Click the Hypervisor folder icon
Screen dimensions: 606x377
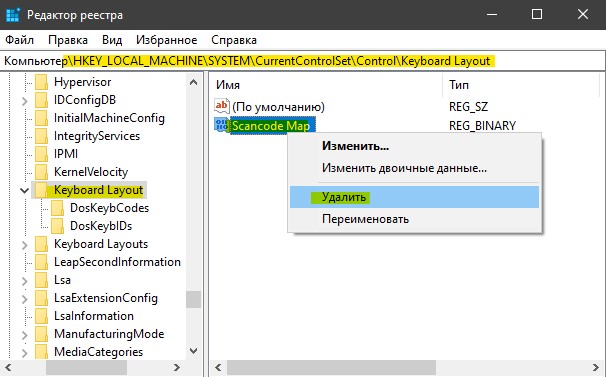coord(41,82)
